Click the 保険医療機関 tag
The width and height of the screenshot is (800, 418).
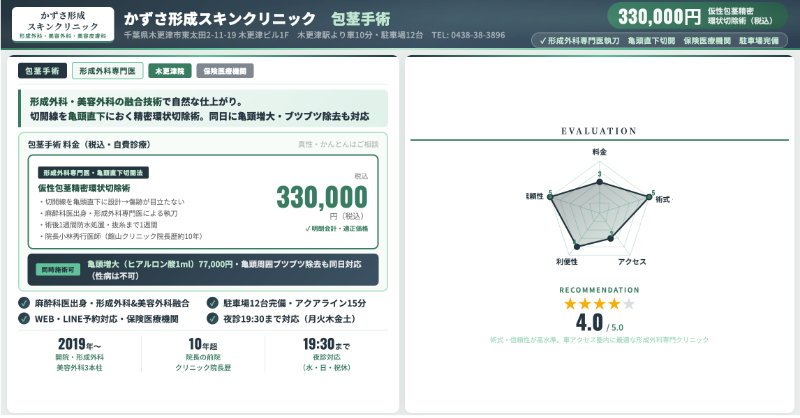pyautogui.click(x=227, y=71)
